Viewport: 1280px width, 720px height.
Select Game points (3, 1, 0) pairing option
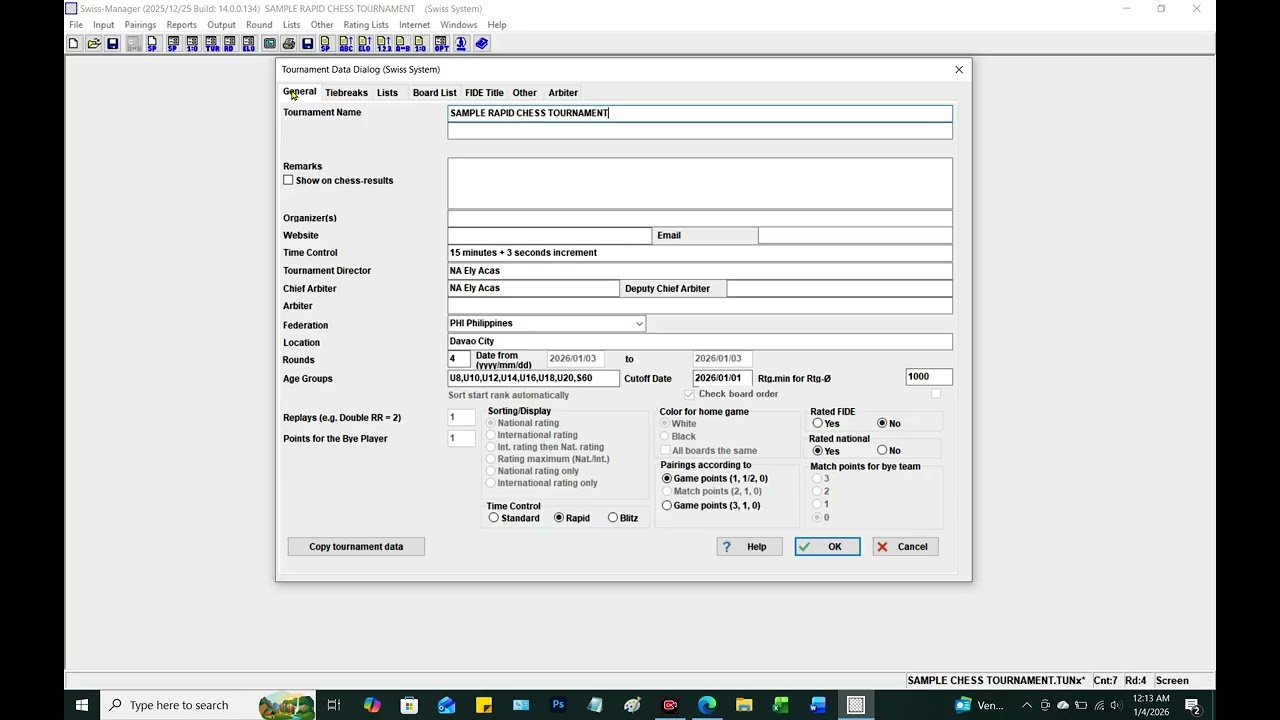pos(667,505)
